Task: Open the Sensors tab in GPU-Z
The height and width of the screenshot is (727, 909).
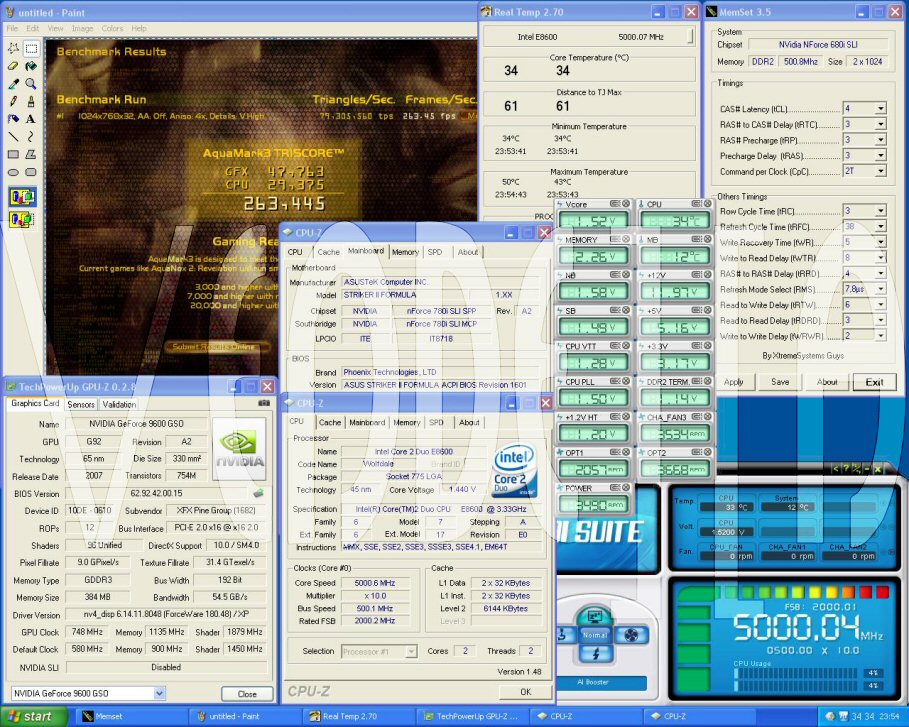Action: (x=81, y=404)
